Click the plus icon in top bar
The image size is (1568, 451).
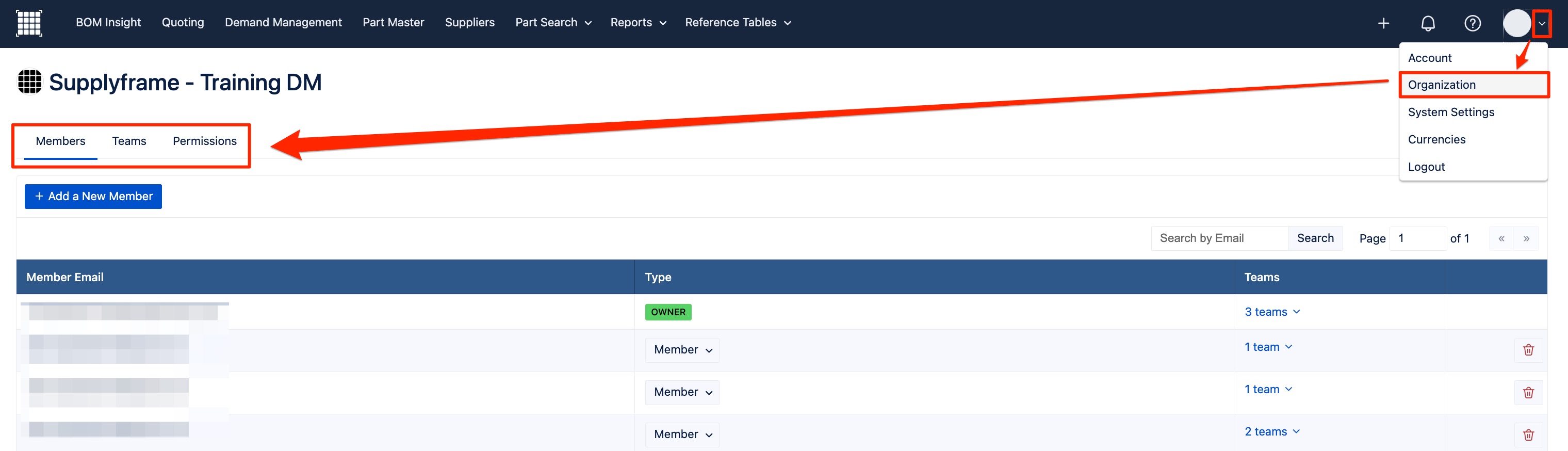coord(1383,23)
